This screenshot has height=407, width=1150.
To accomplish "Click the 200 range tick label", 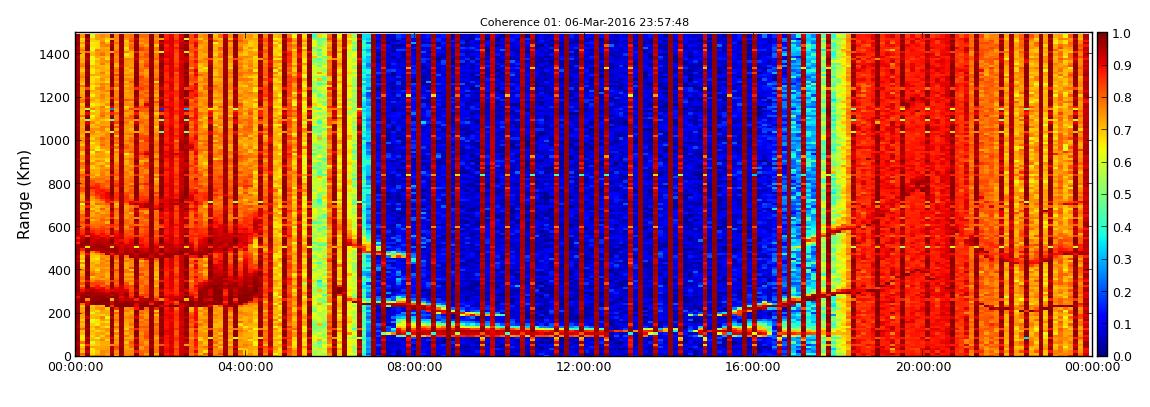I will coord(58,314).
